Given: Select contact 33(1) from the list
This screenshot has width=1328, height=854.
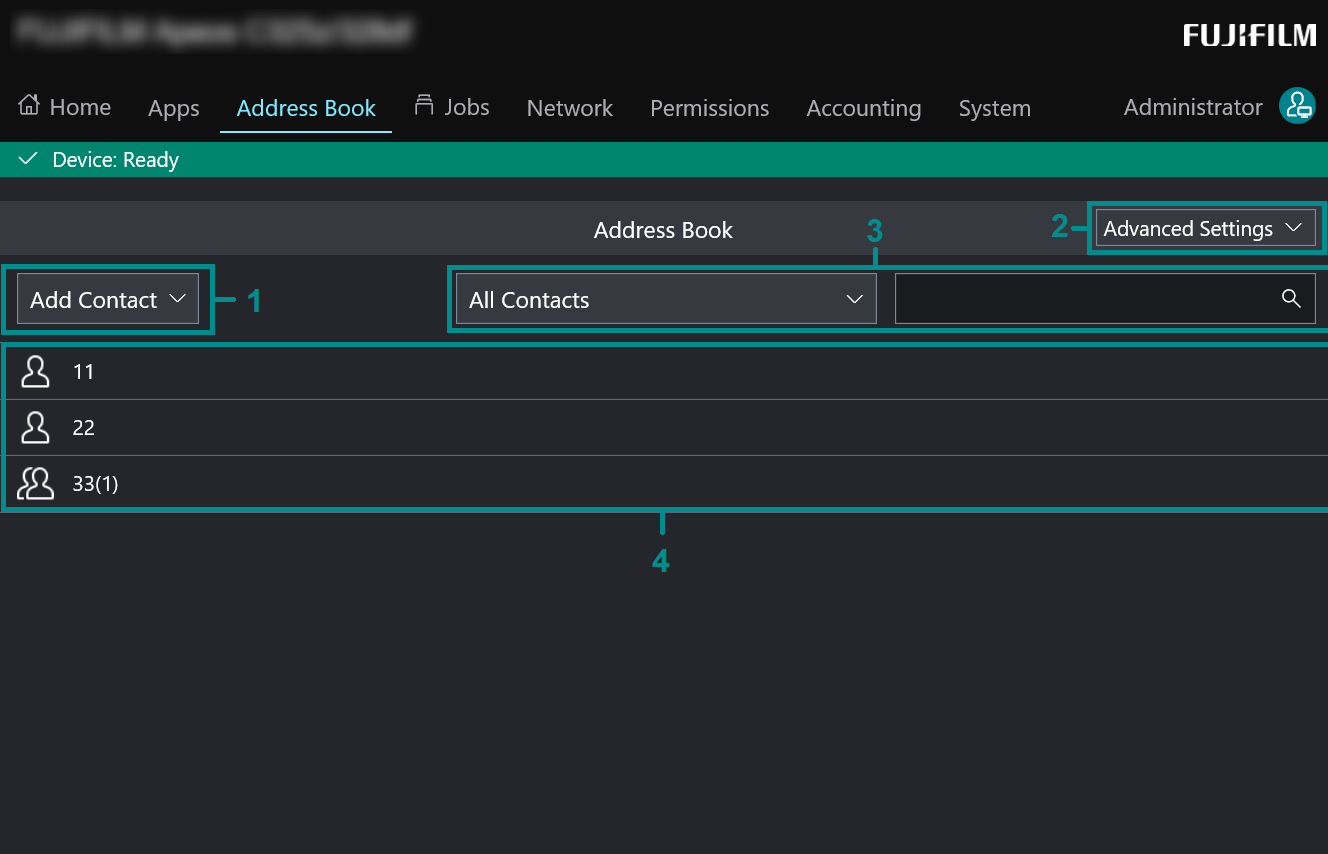Looking at the screenshot, I should (95, 483).
